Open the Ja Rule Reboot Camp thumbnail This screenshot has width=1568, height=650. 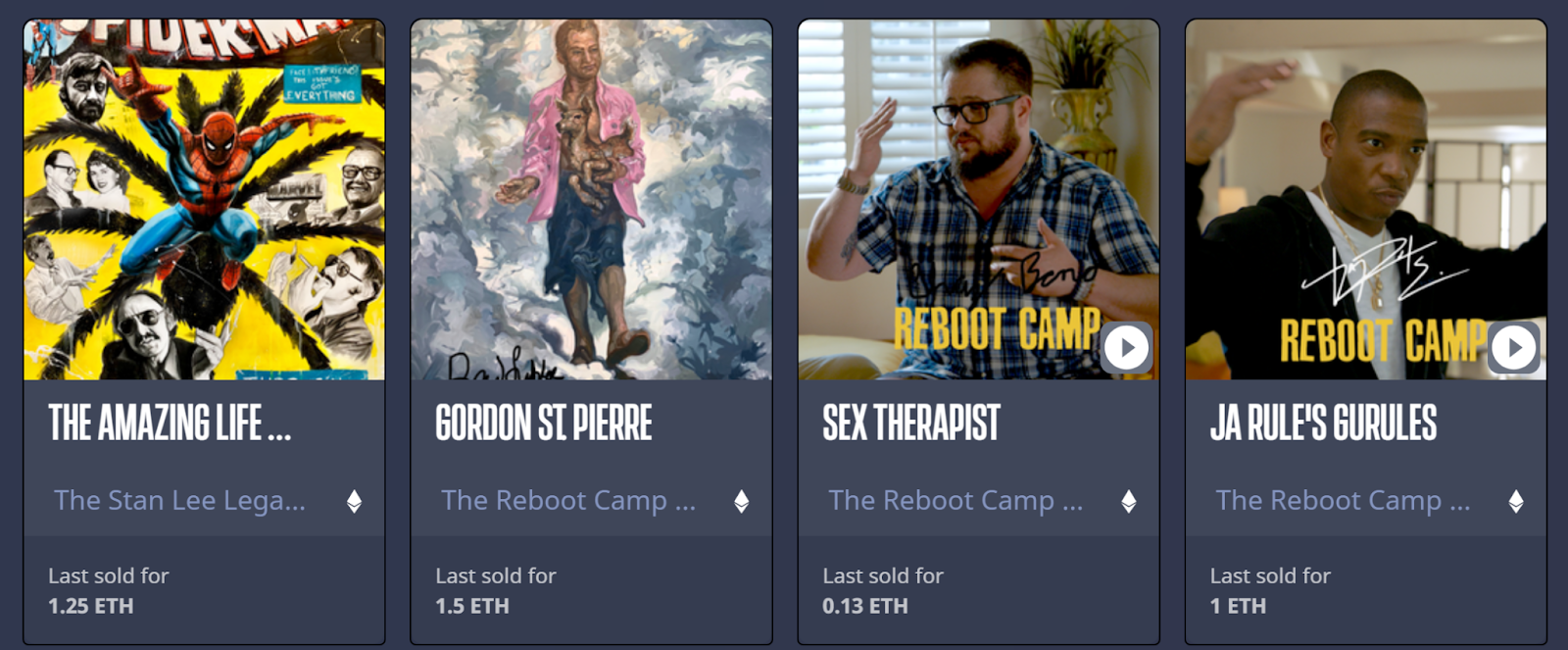pyautogui.click(x=1366, y=200)
